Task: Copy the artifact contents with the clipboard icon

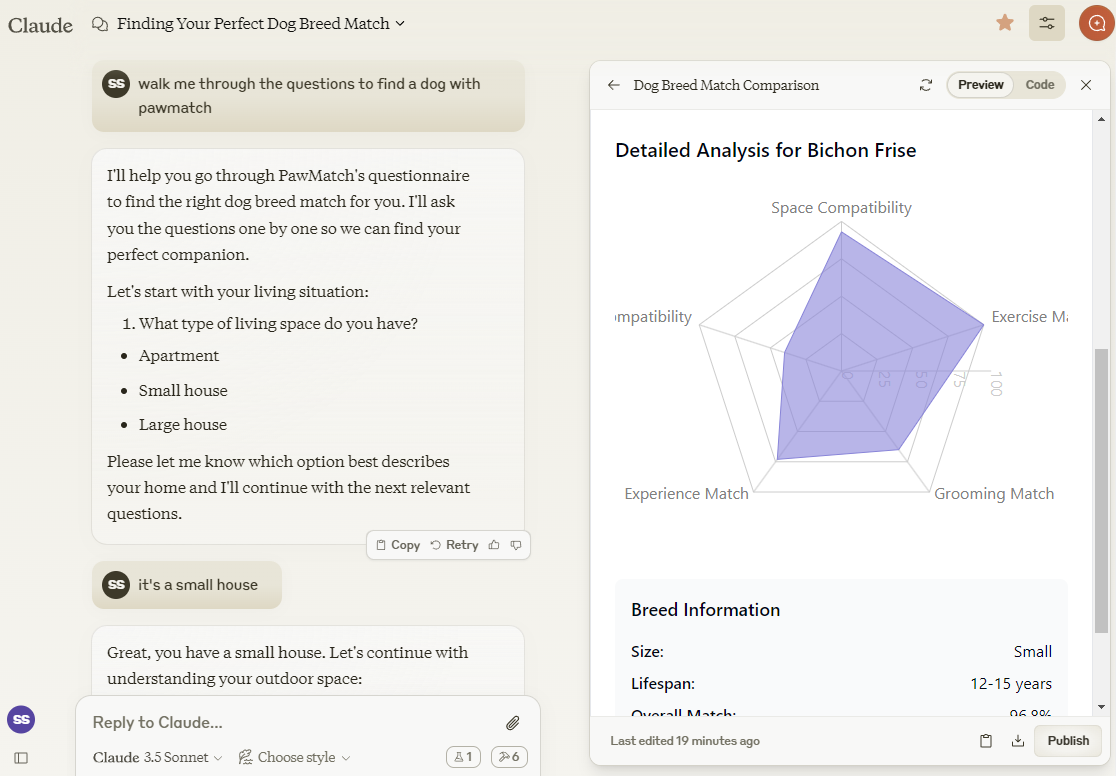Action: pyautogui.click(x=986, y=741)
